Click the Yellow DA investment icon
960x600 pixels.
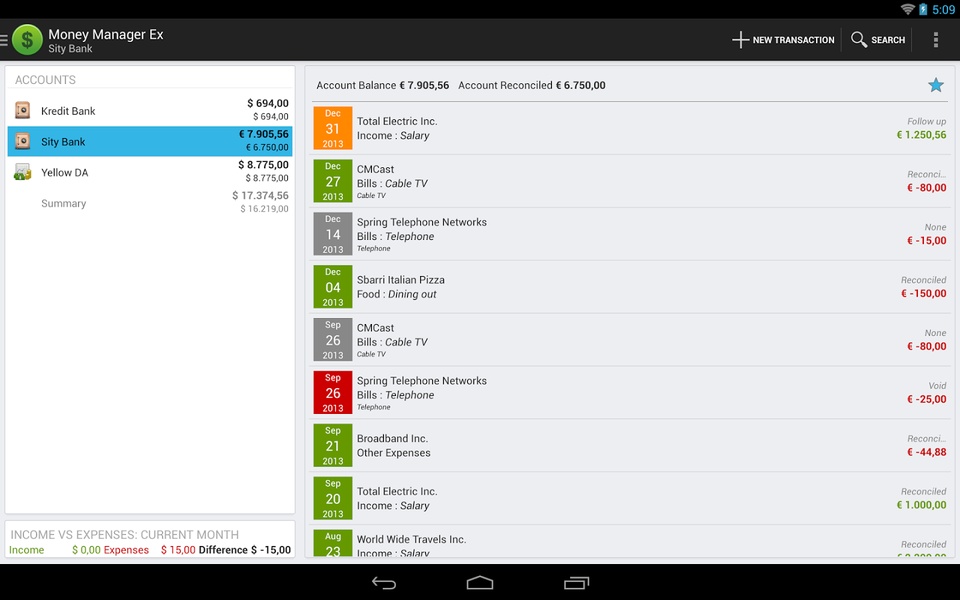[23, 172]
